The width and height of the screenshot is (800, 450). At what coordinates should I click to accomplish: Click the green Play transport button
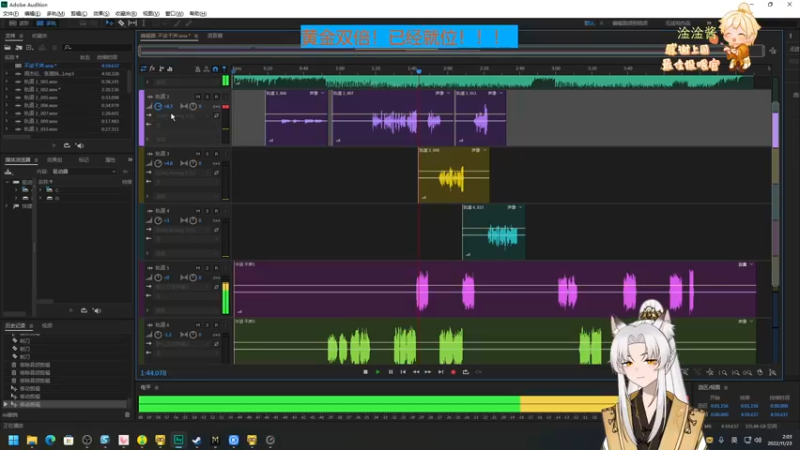click(x=378, y=372)
